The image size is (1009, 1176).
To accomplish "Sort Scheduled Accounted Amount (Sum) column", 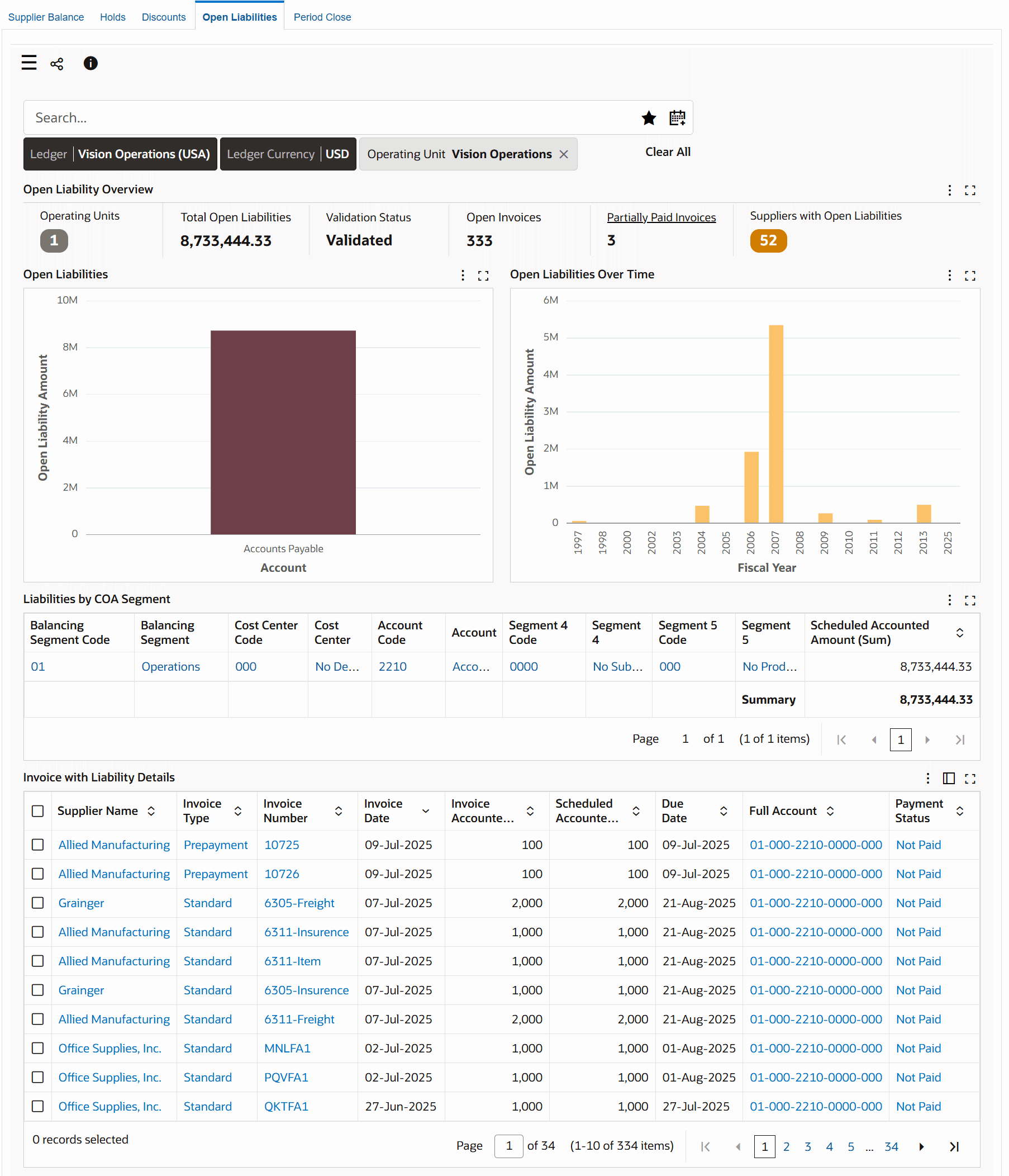I will coord(960,632).
